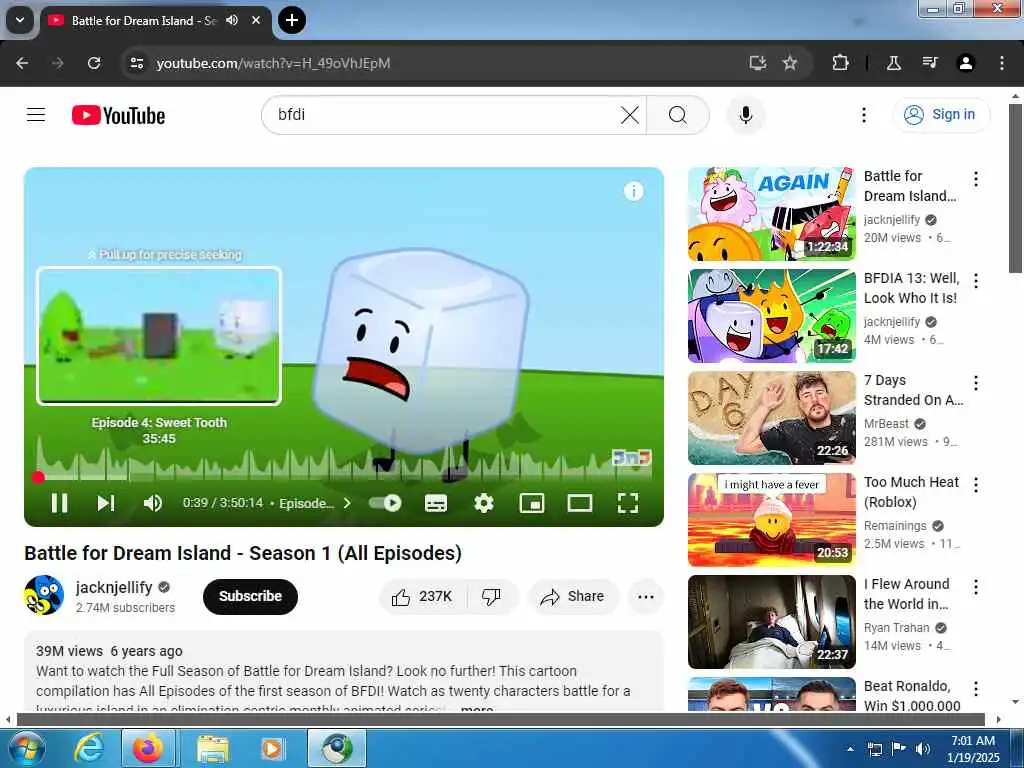View site information icon in address bar
Screen dimensions: 1024x768
click(x=136, y=63)
